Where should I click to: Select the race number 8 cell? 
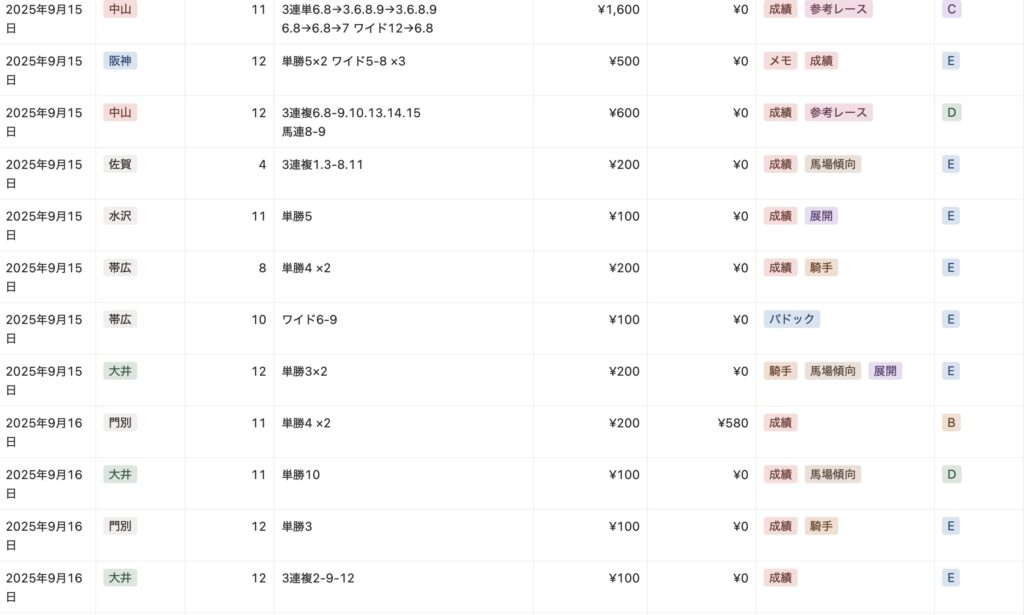tap(262, 268)
